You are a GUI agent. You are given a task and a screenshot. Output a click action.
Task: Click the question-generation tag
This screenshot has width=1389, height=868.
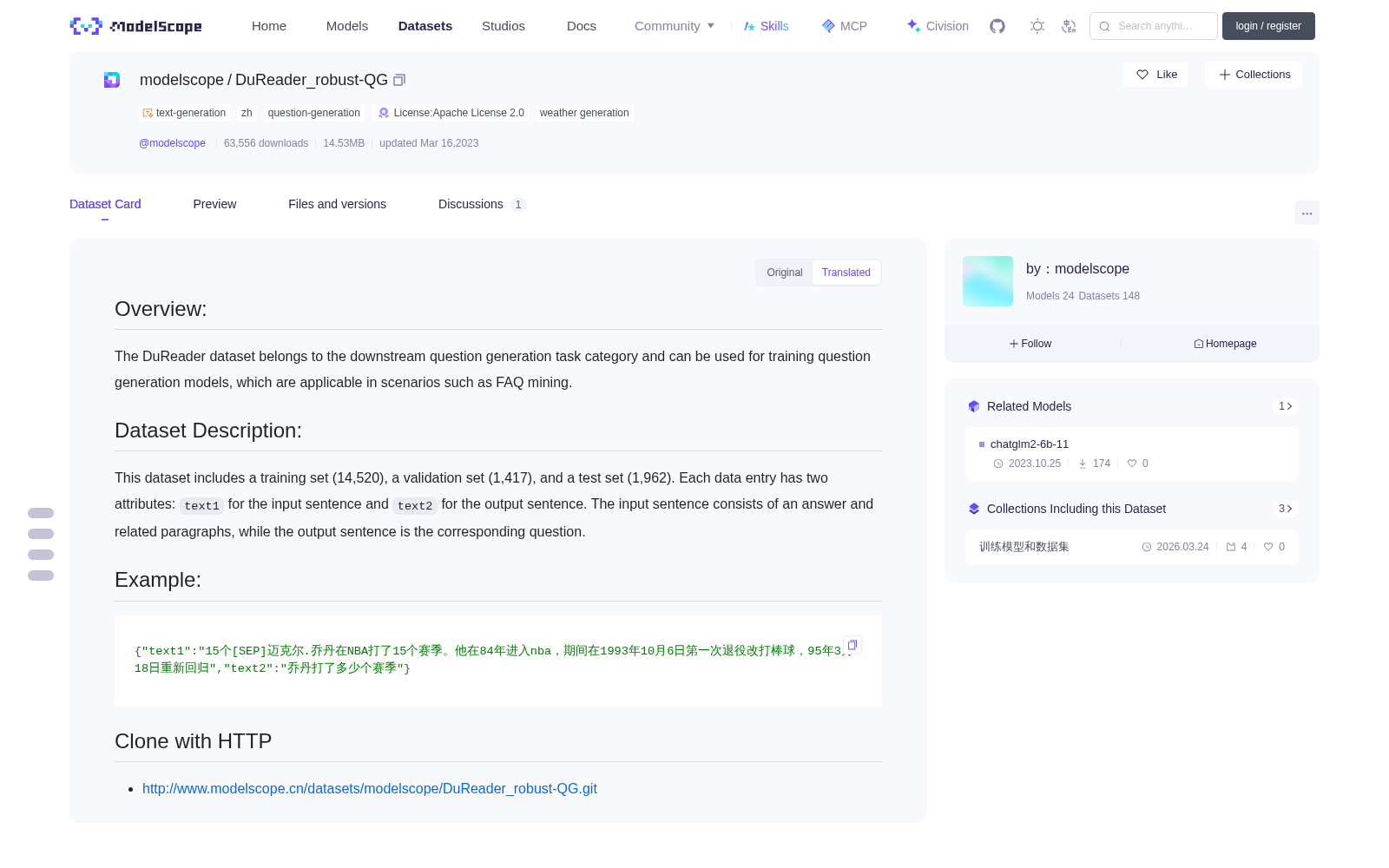pos(313,113)
